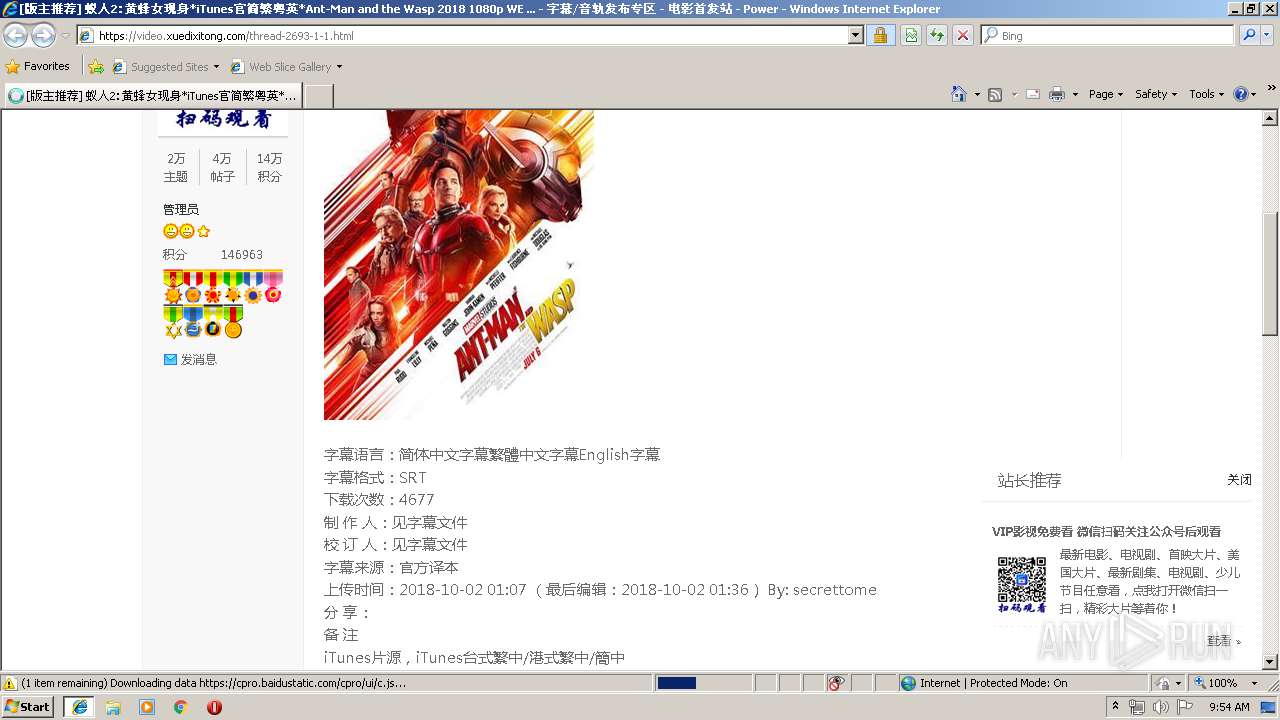Click the 2万 主题 stat
This screenshot has width=1280, height=720.
point(176,167)
